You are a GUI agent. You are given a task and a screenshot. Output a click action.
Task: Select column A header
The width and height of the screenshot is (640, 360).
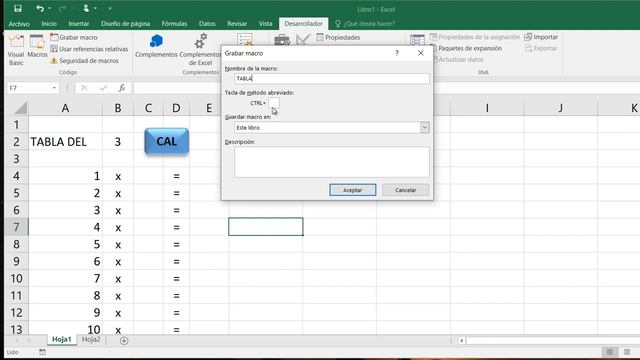65,108
